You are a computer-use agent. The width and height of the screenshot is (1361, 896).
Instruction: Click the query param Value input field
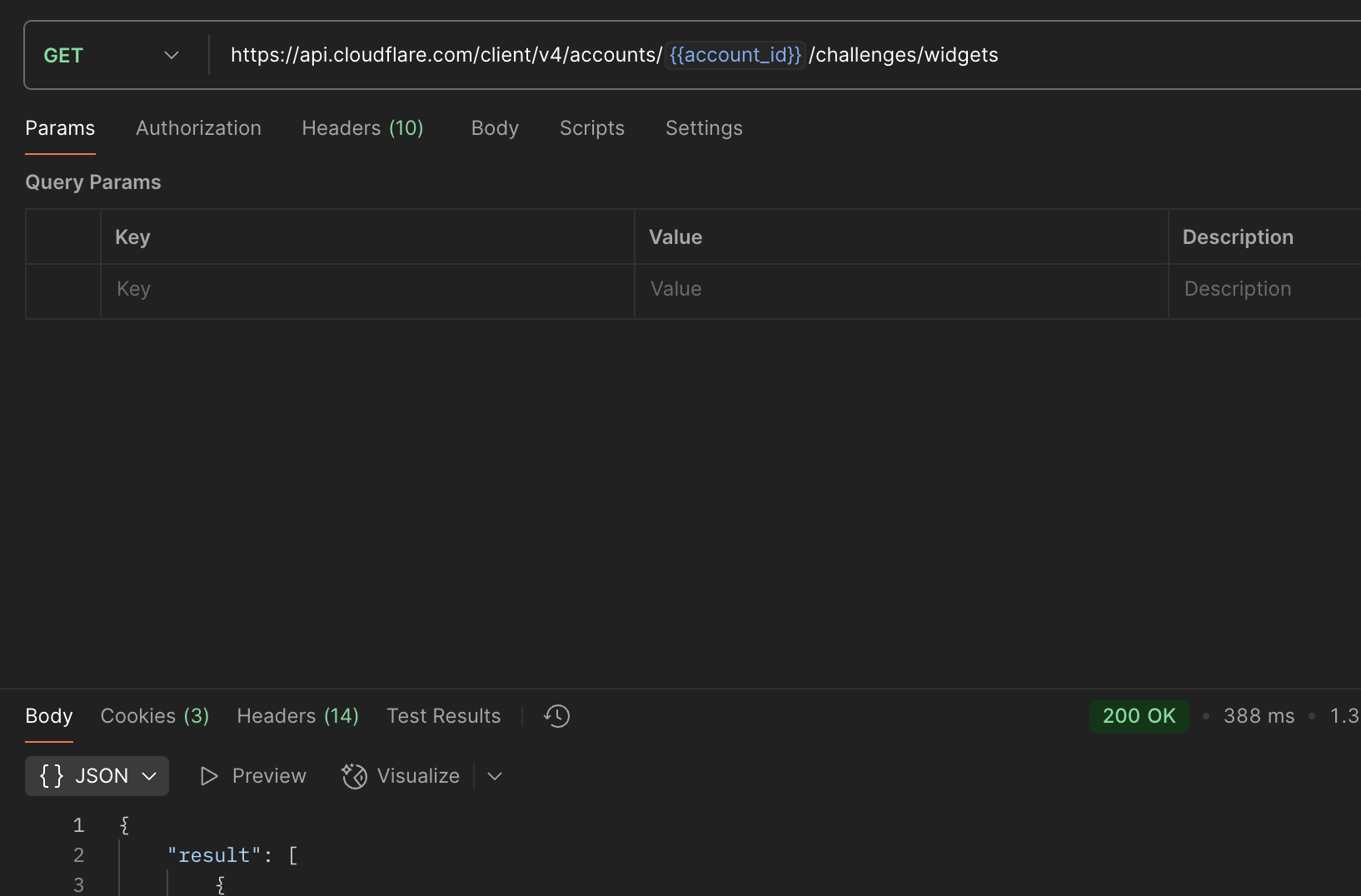click(901, 290)
